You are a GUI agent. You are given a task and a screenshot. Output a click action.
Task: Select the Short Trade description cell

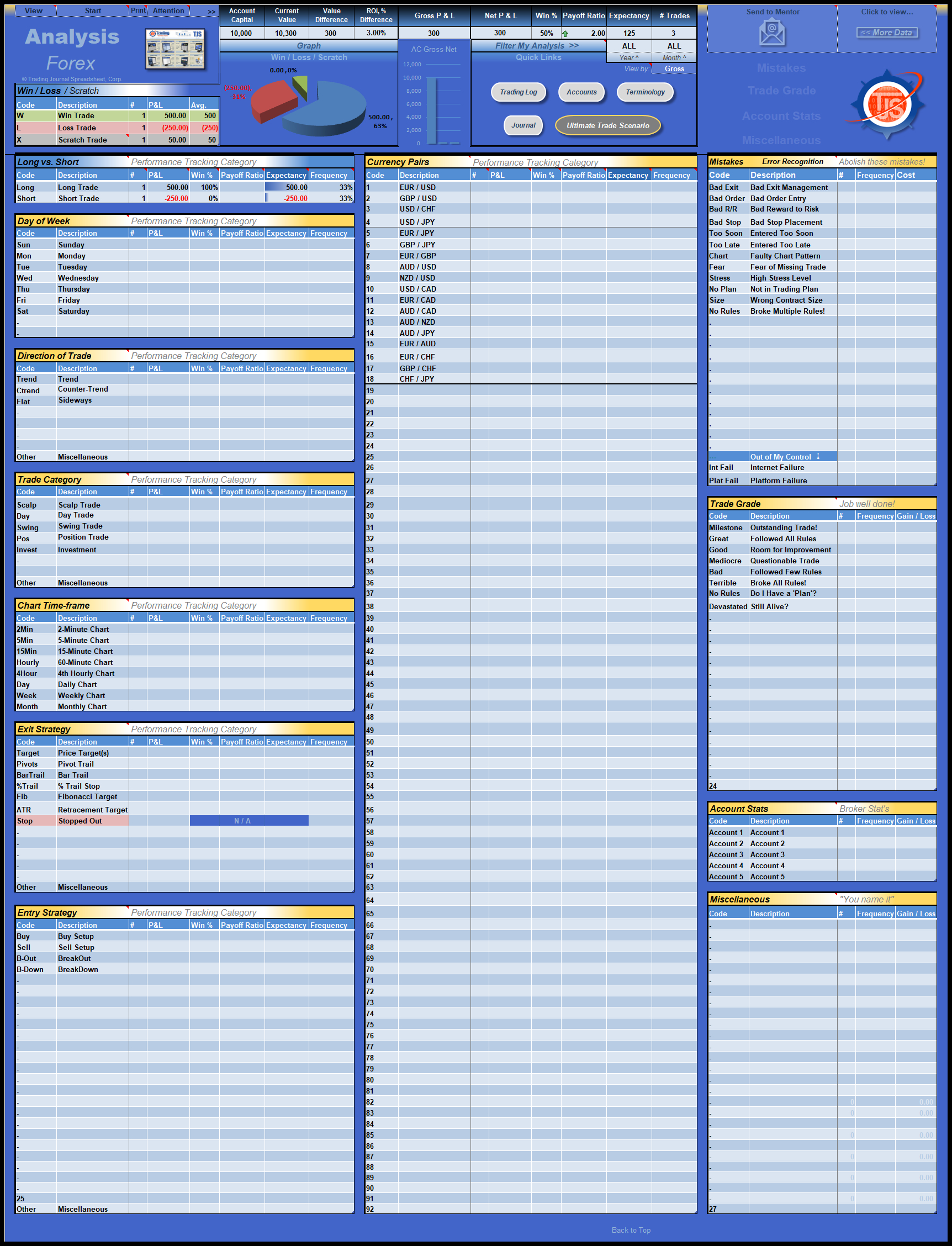(92, 198)
